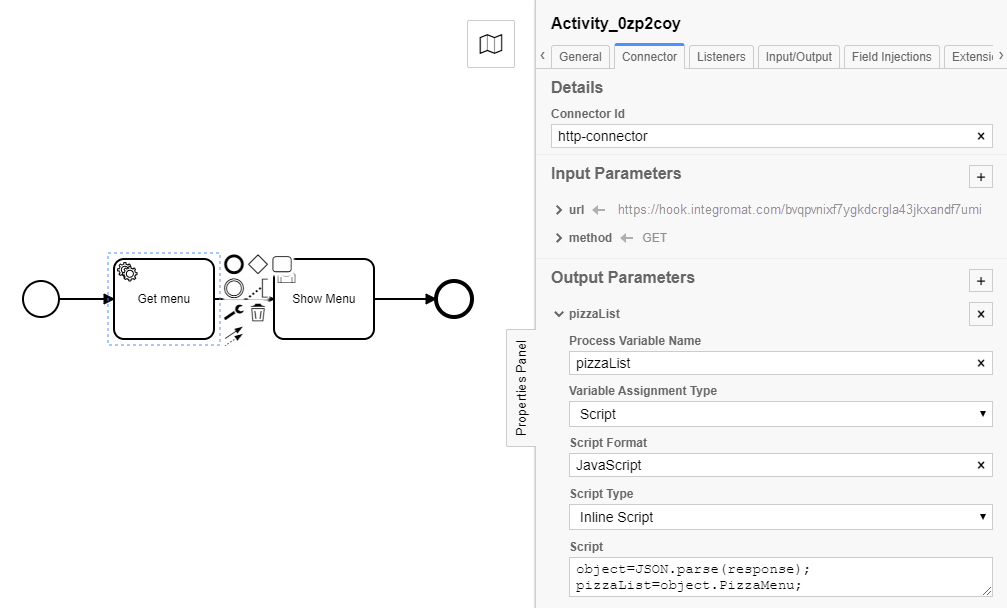Screen dimensions: 1007x608
Task: Open the Listeners tab
Action: coord(721,56)
